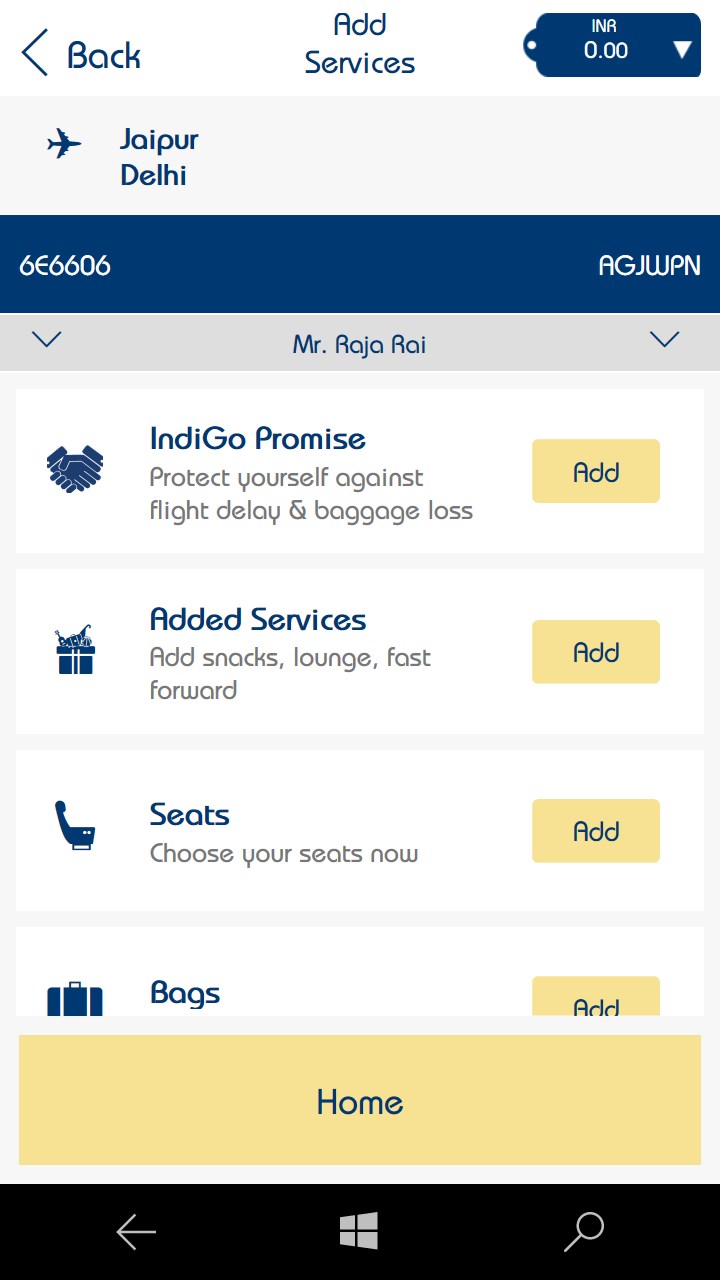Add IndiGo Promise protection
Image resolution: width=720 pixels, height=1280 pixels.
[x=596, y=471]
